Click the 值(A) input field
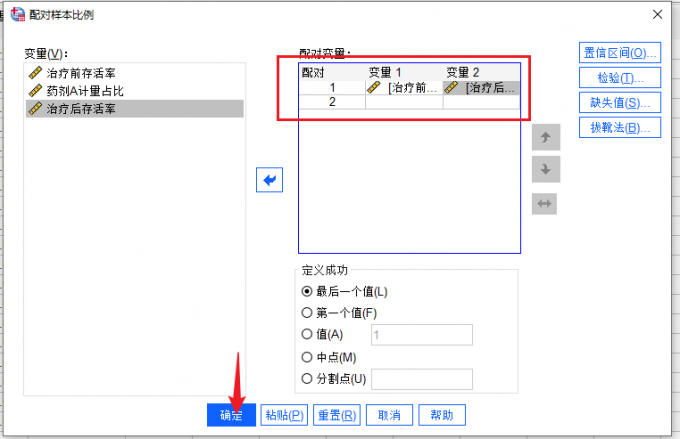 (x=422, y=335)
